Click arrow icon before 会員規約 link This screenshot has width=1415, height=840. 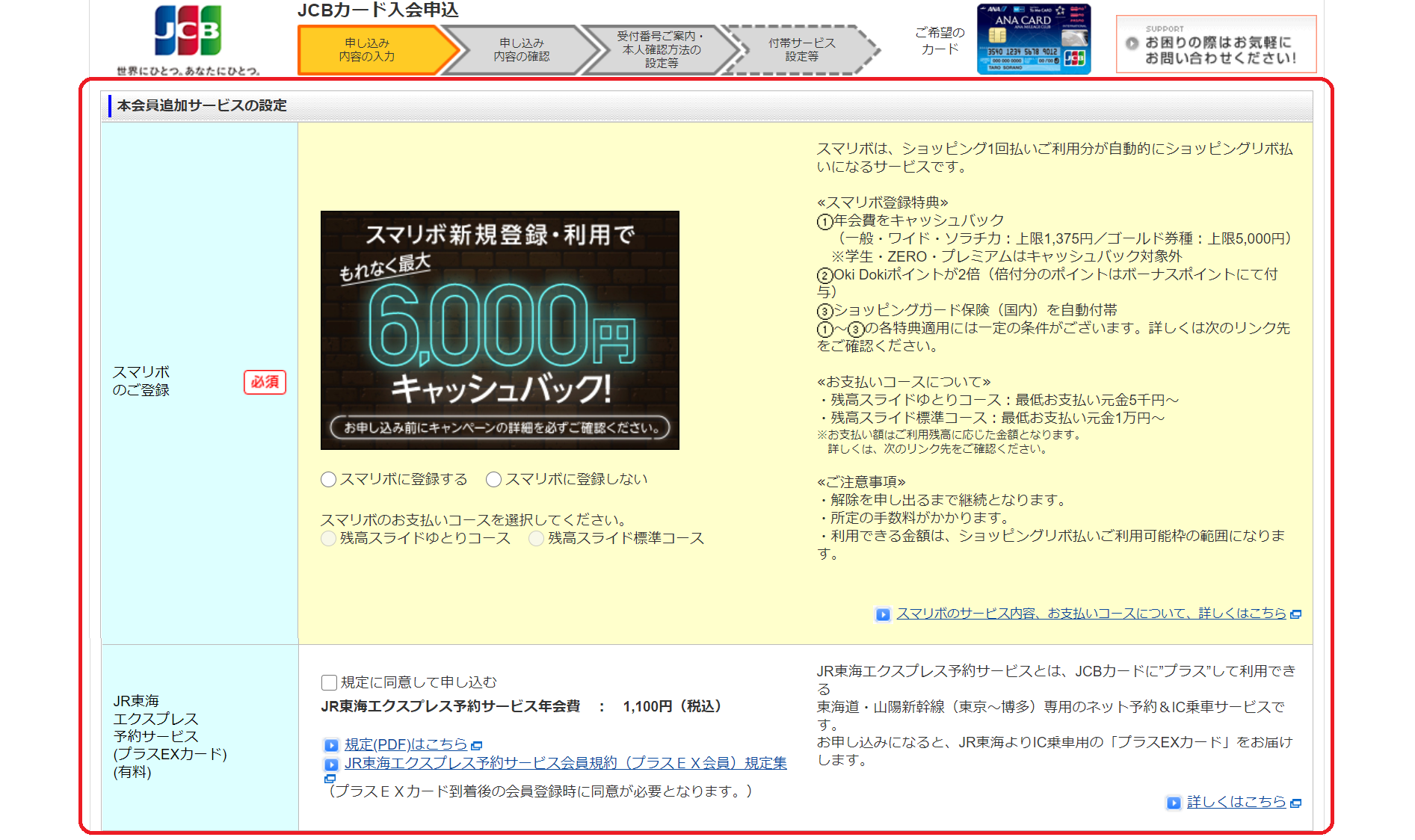pyautogui.click(x=331, y=765)
